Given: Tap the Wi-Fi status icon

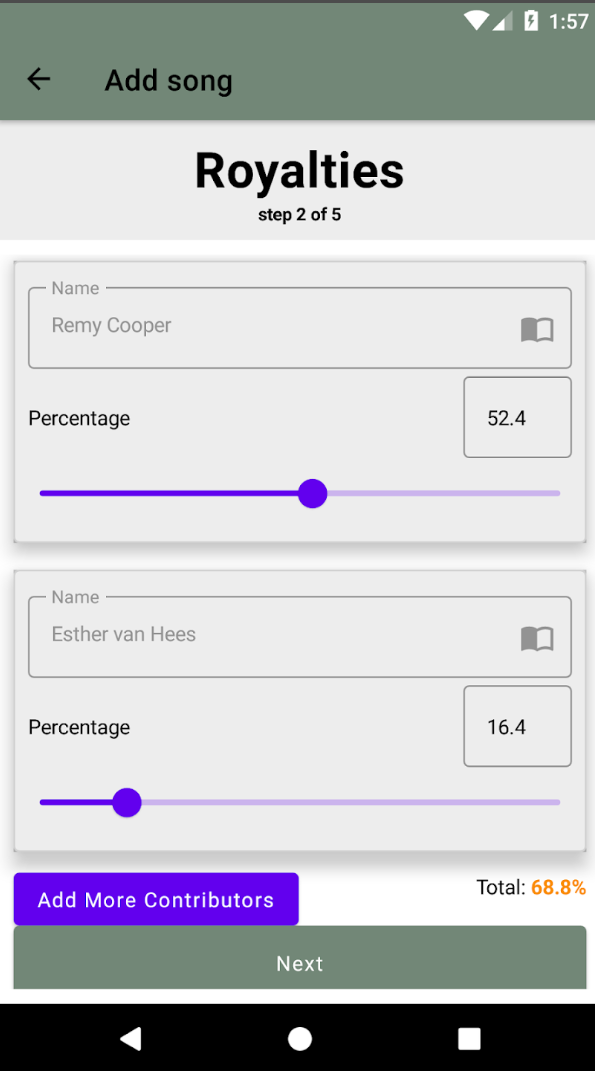Looking at the screenshot, I should click(475, 20).
